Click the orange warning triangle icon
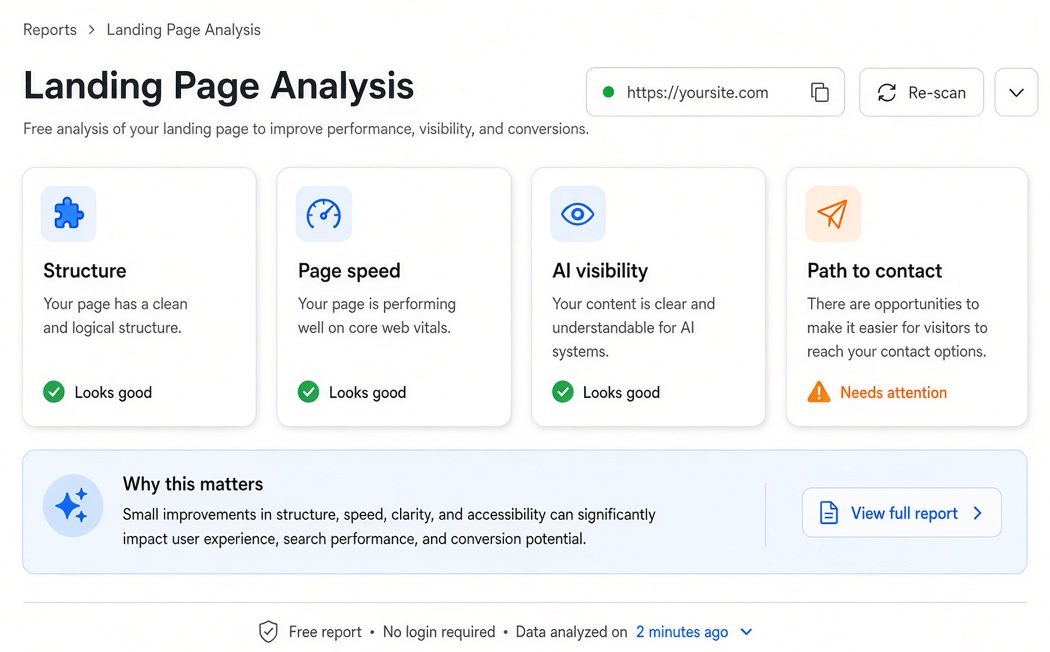This screenshot has height=652, width=1050. tap(818, 392)
